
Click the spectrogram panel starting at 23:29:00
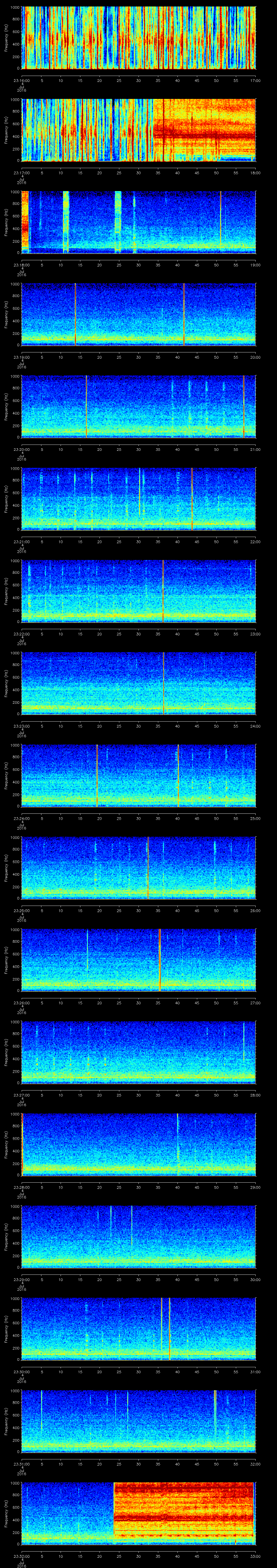(138, 1237)
